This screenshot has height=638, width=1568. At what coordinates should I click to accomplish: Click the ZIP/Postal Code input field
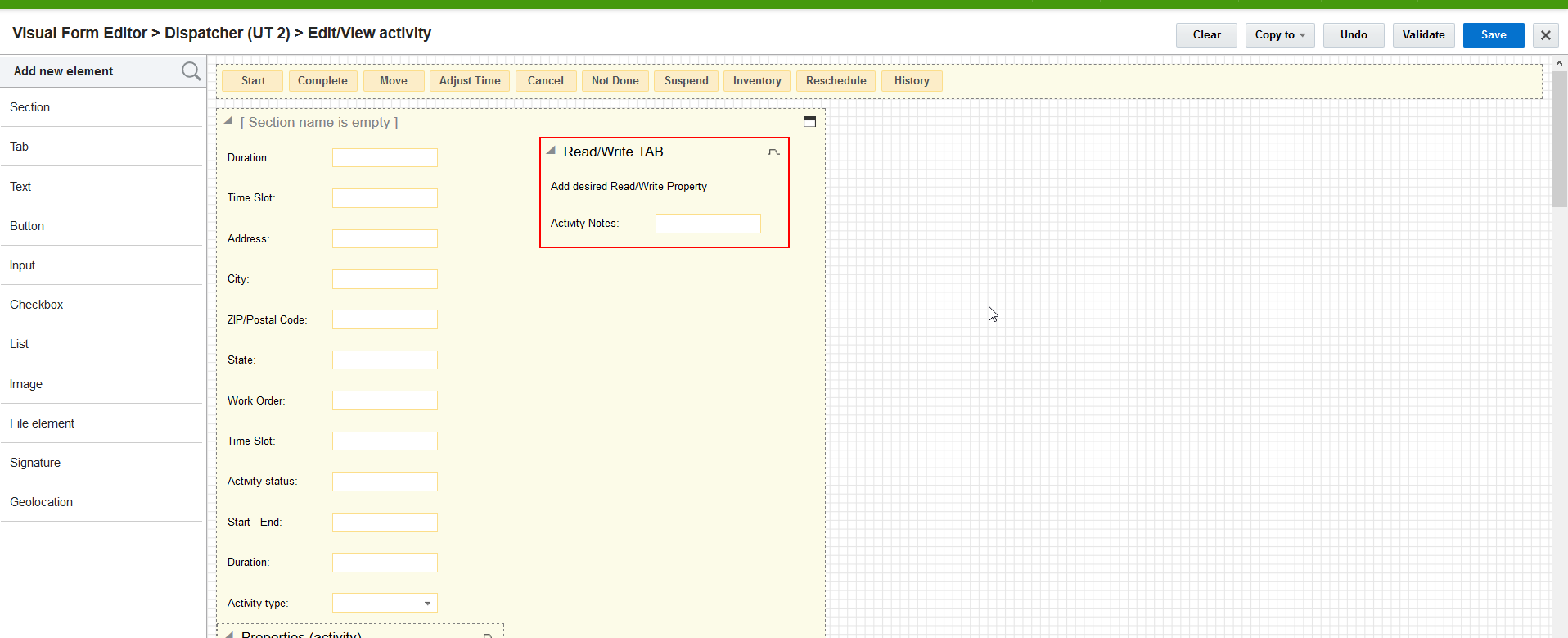pos(385,319)
